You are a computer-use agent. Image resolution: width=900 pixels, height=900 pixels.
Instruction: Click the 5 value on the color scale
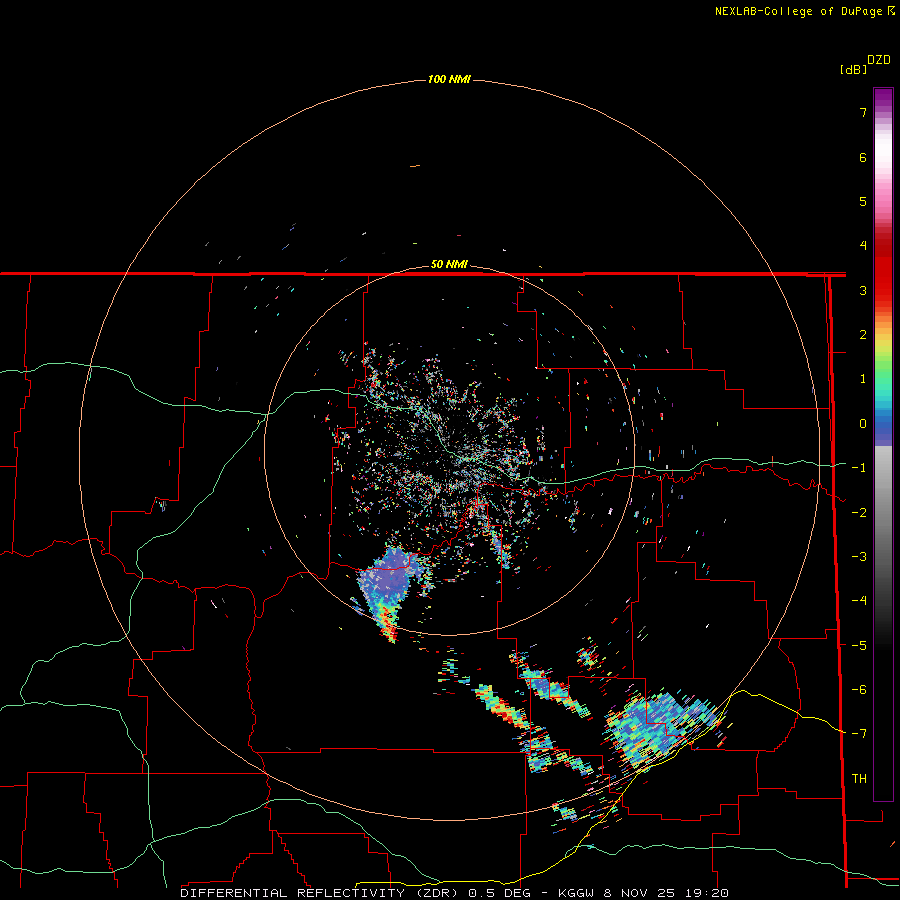[x=863, y=201]
